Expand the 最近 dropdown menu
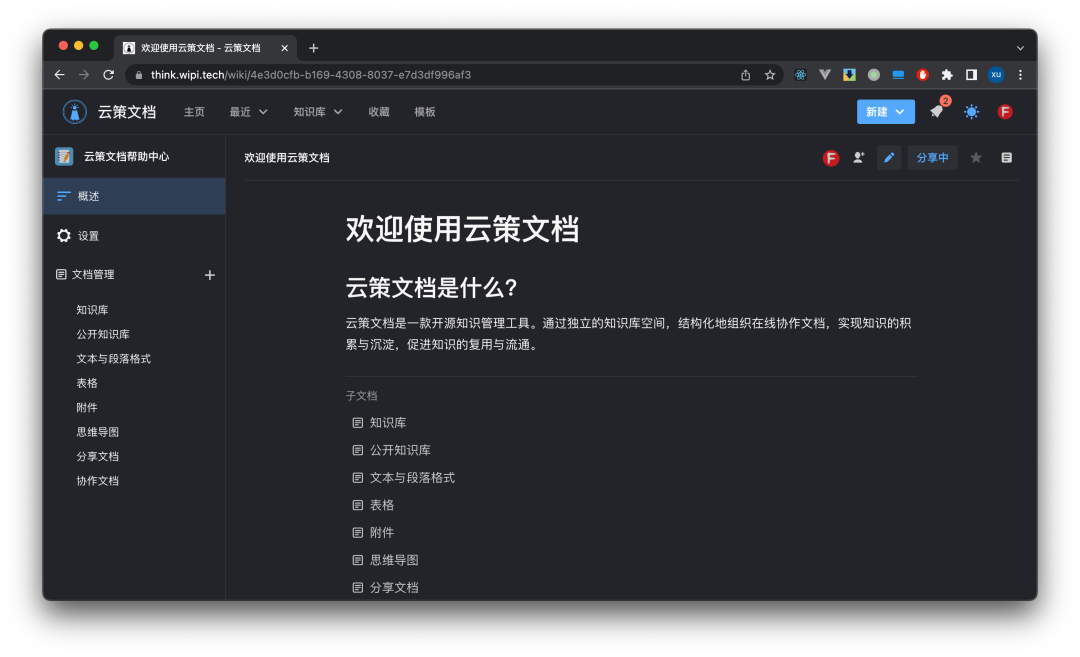The height and width of the screenshot is (657, 1080). [x=248, y=112]
